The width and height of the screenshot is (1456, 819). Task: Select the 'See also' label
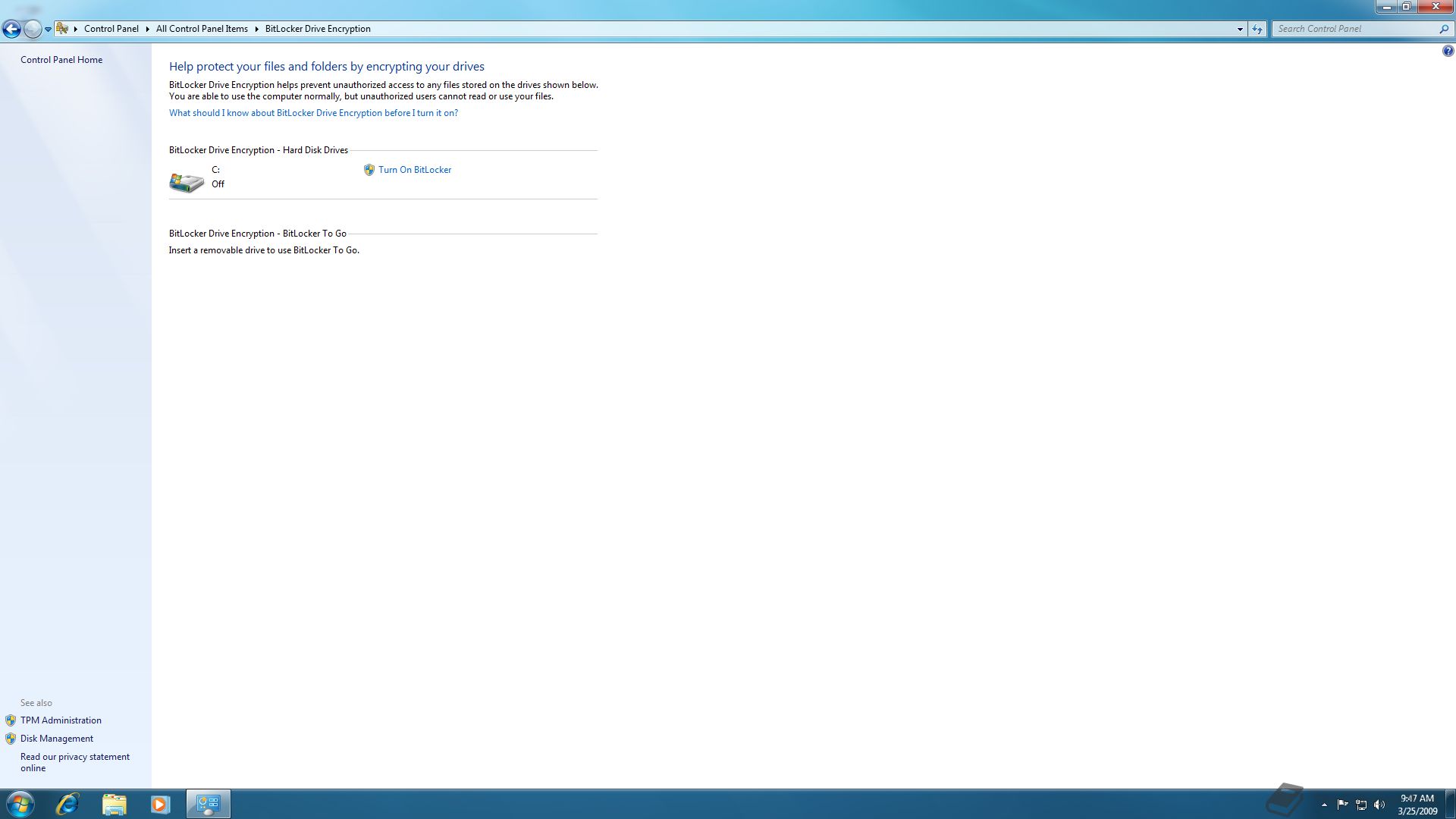coord(36,703)
